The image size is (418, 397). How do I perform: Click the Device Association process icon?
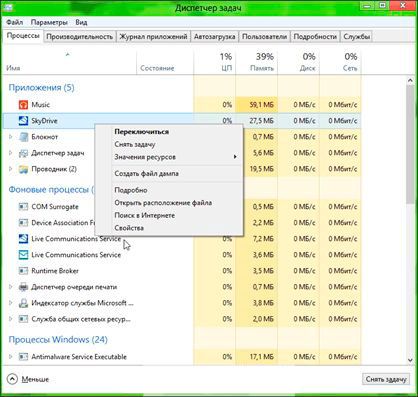click(23, 223)
